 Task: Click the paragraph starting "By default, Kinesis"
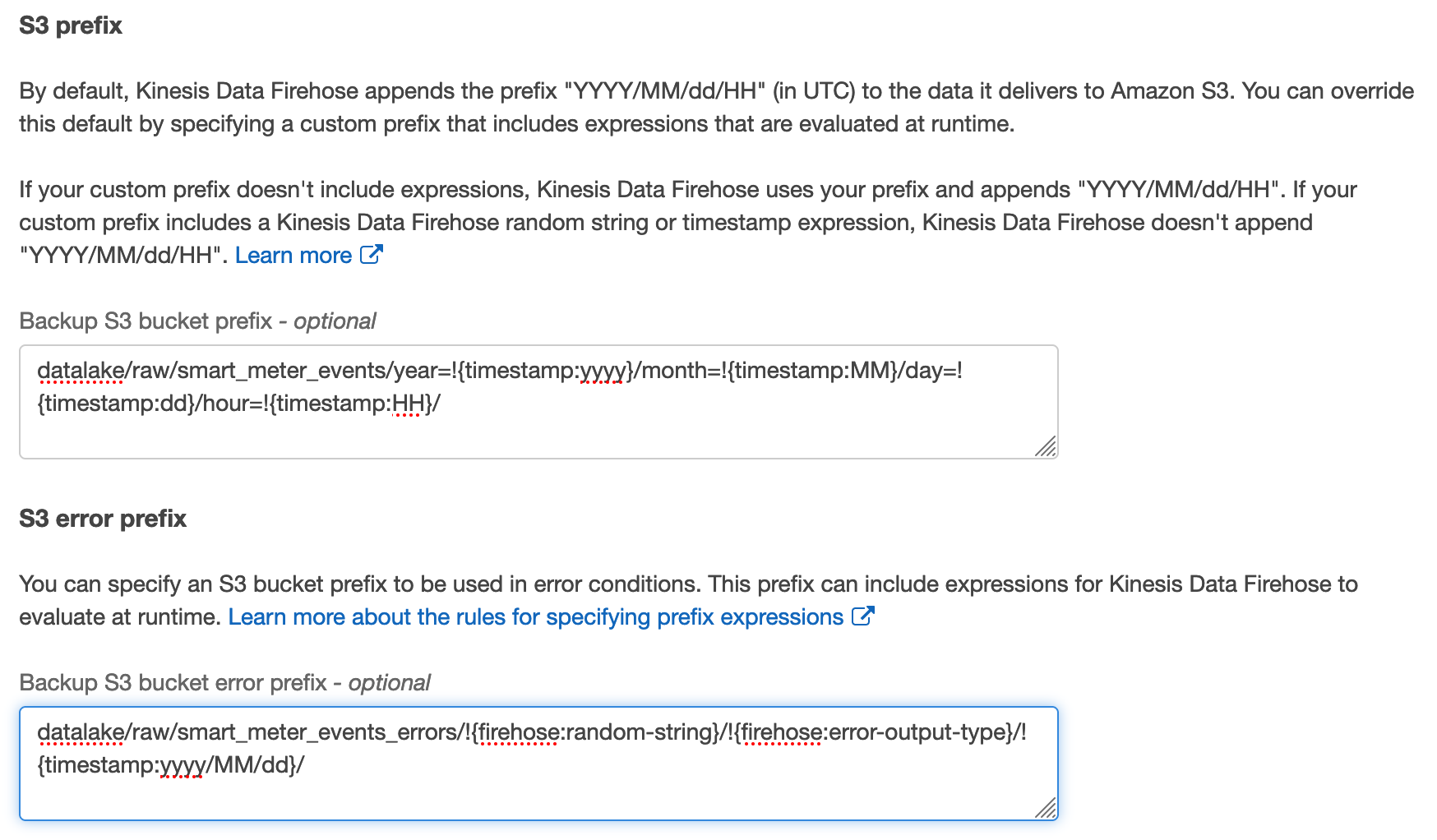pos(717,108)
